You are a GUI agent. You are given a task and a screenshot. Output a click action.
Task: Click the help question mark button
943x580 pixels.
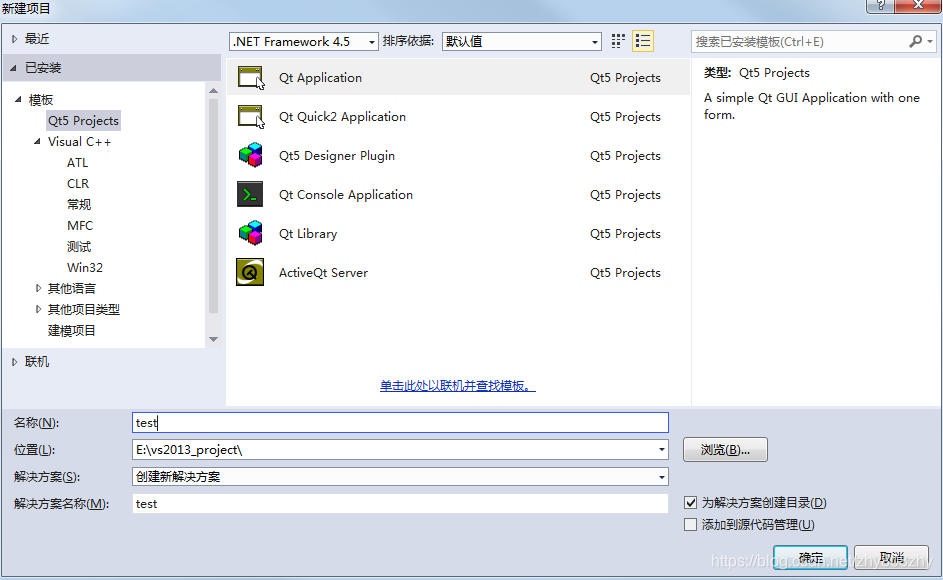[x=880, y=5]
